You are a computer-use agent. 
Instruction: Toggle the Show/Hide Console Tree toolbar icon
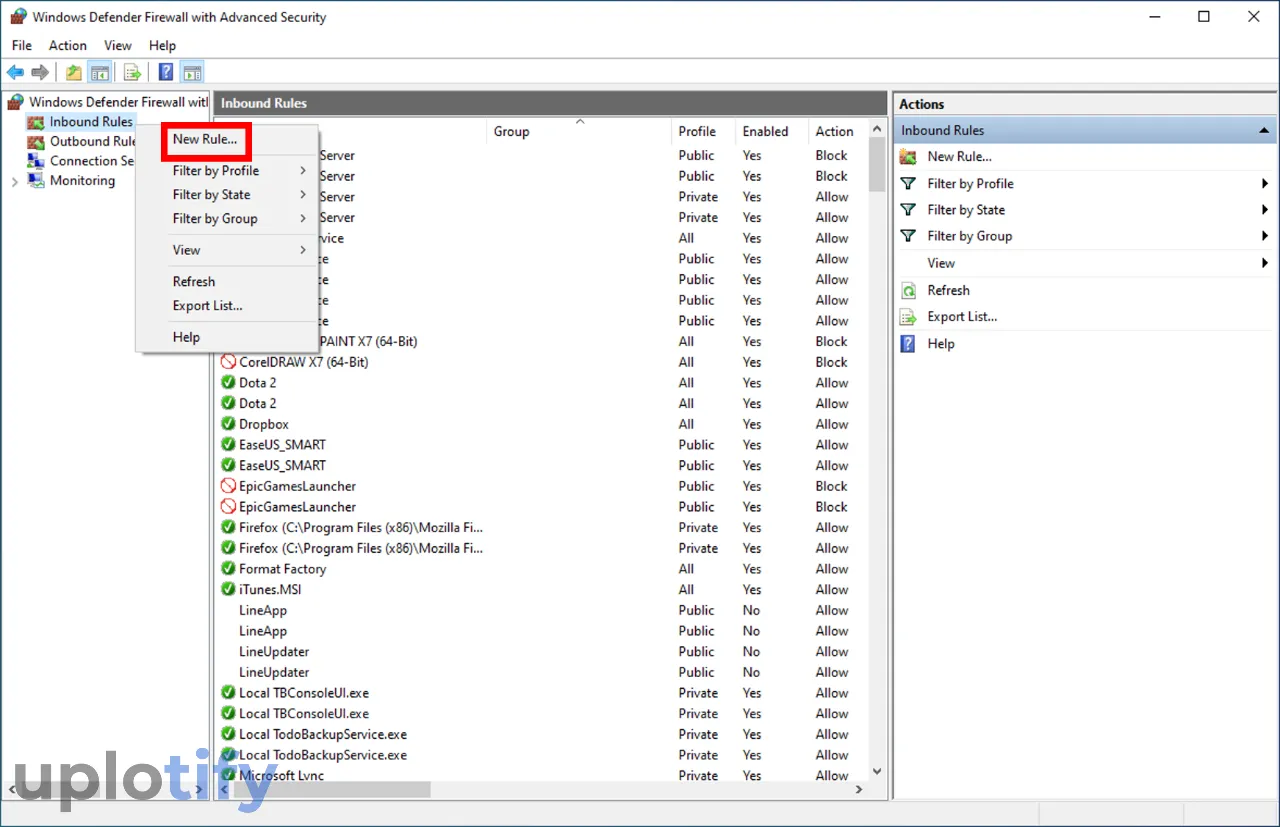(99, 72)
